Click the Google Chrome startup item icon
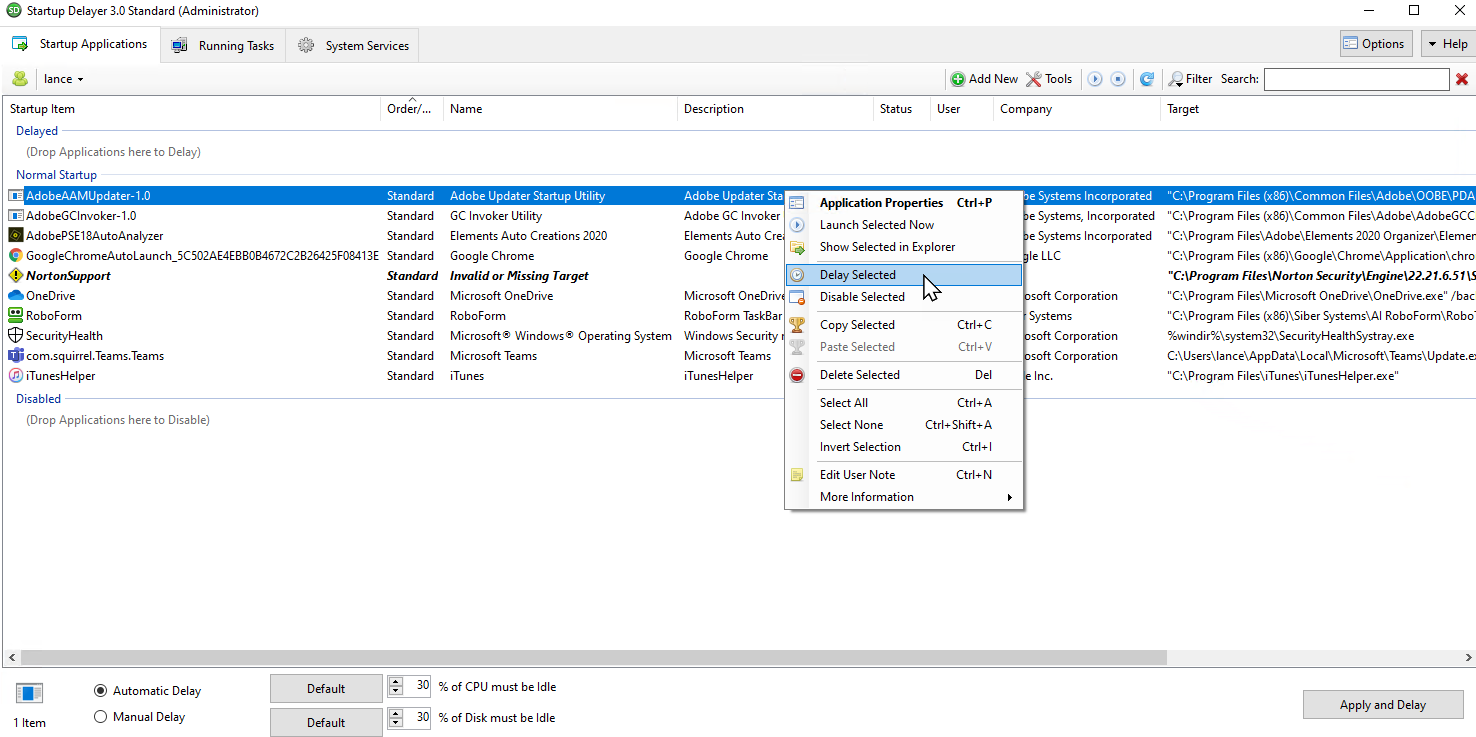The image size is (1476, 737). click(x=16, y=256)
